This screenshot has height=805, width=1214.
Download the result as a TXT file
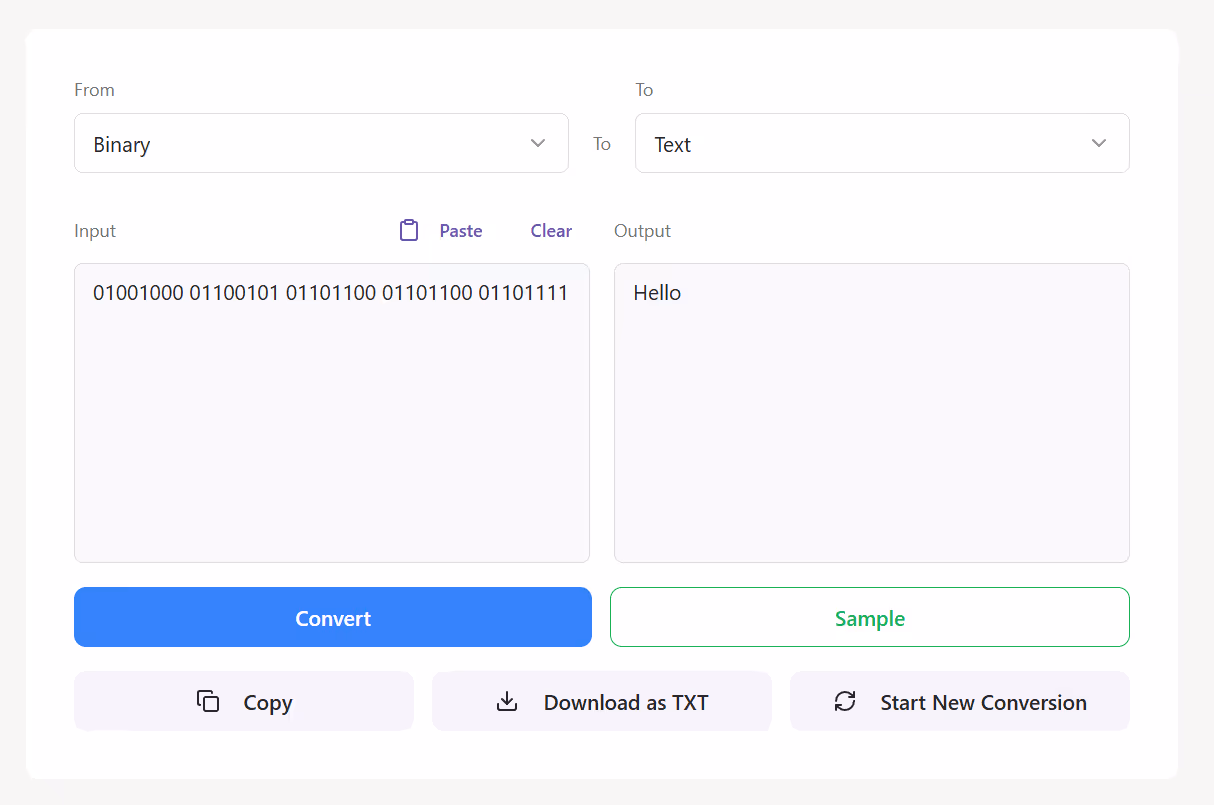click(x=601, y=701)
